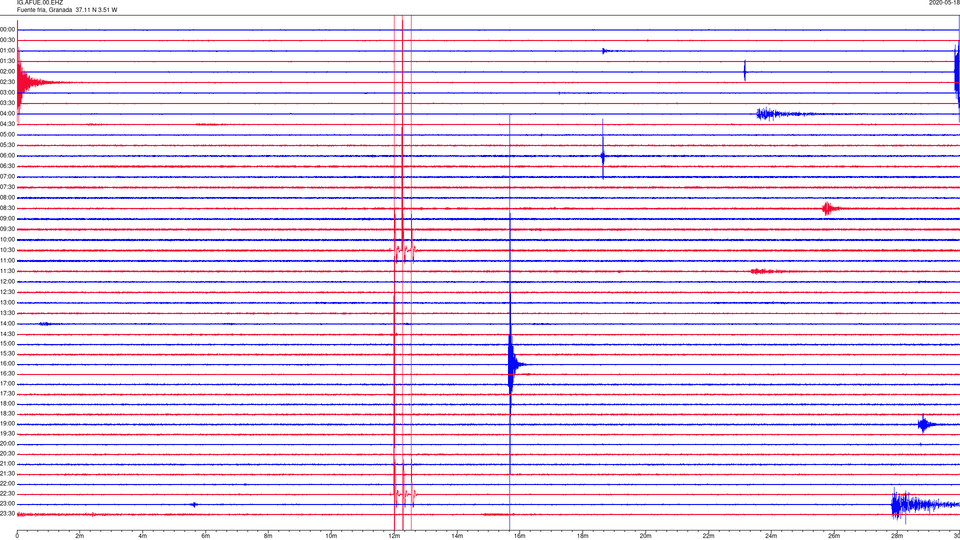
Task: Select the 01:00 trace time label
Action: click(x=8, y=51)
